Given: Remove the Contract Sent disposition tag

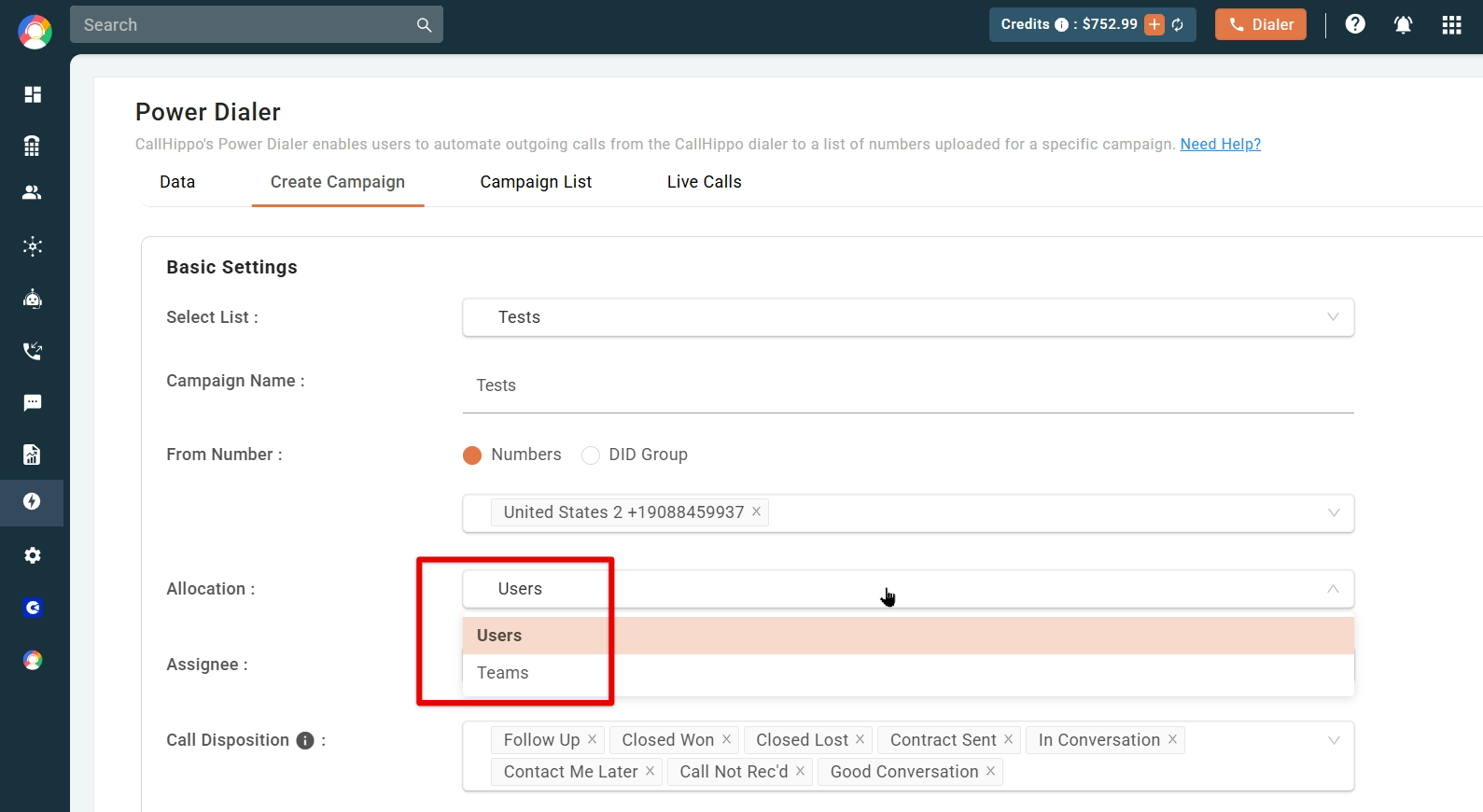Looking at the screenshot, I should click(x=1008, y=739).
